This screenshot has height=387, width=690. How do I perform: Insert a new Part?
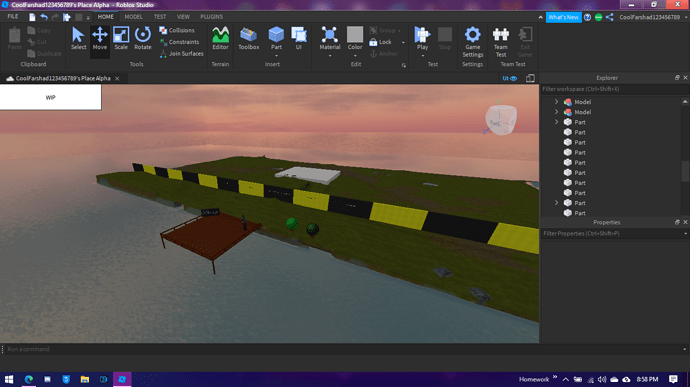click(276, 38)
